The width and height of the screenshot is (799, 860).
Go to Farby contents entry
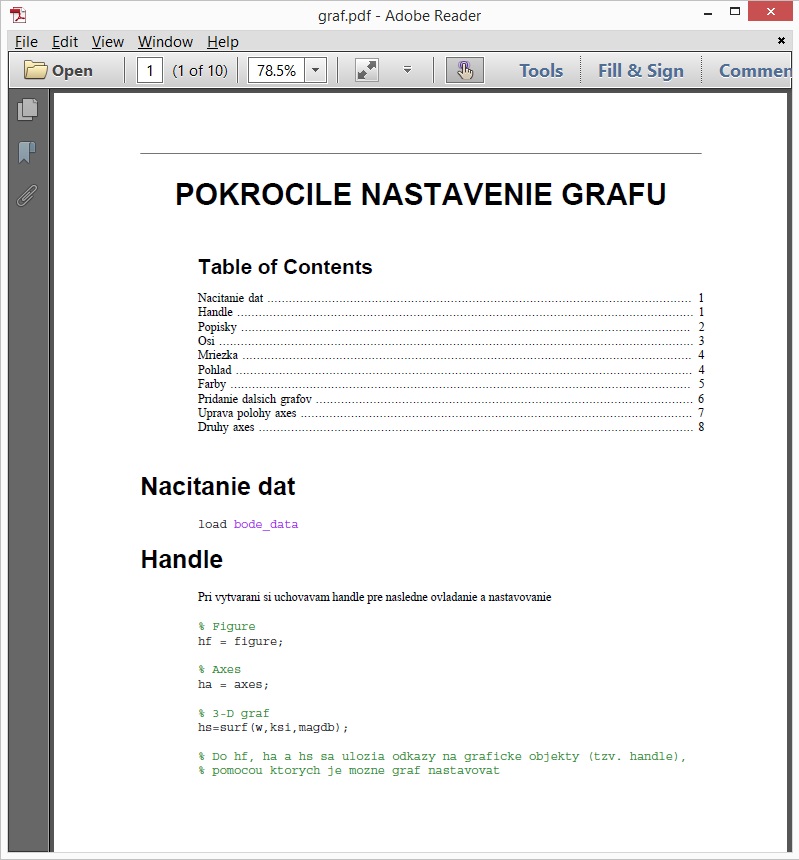[x=451, y=384]
